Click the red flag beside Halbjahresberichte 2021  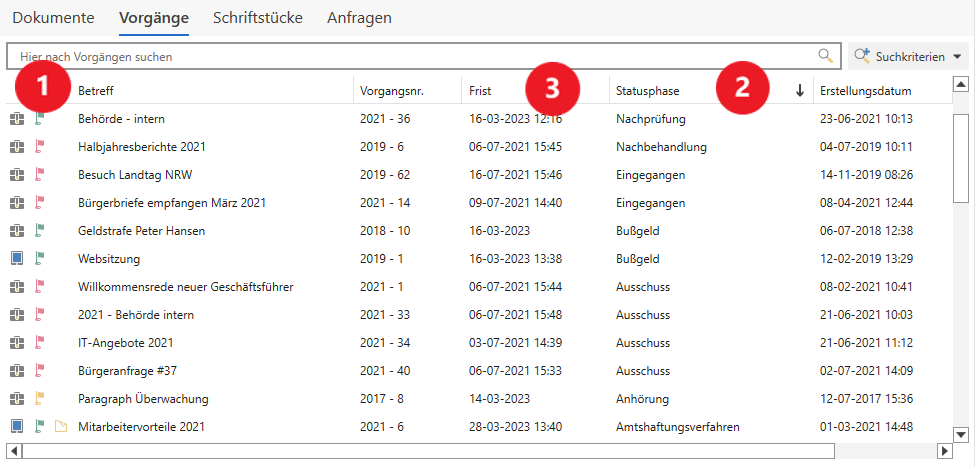pos(40,147)
